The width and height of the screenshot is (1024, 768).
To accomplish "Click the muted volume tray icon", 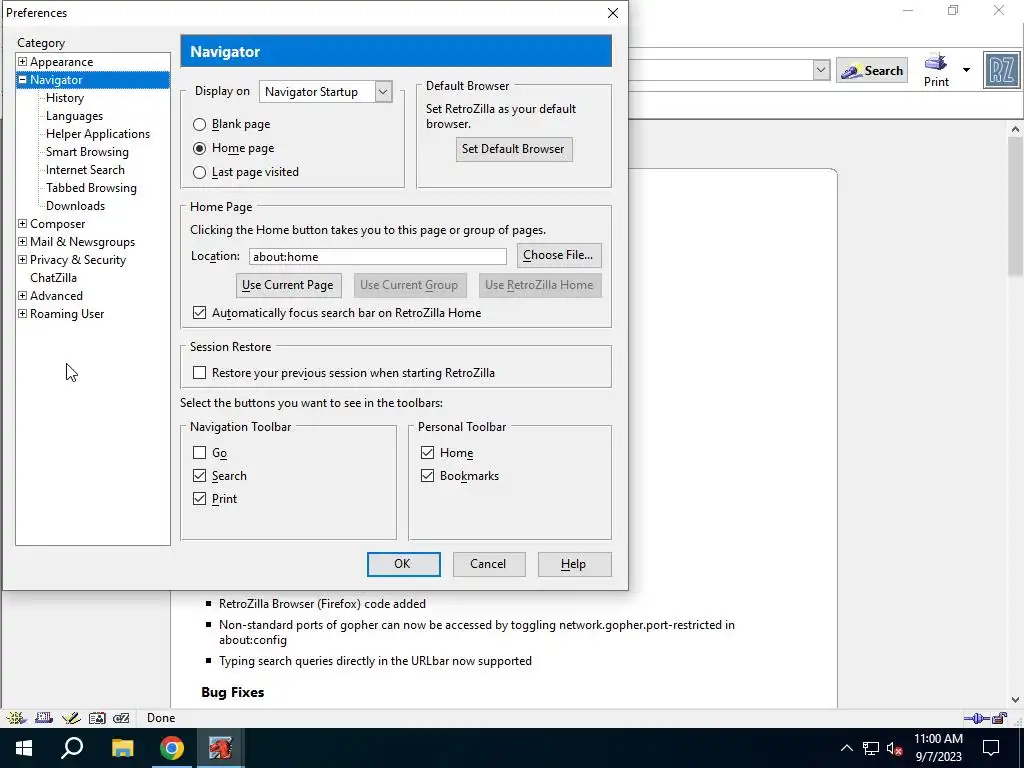I will [894, 748].
